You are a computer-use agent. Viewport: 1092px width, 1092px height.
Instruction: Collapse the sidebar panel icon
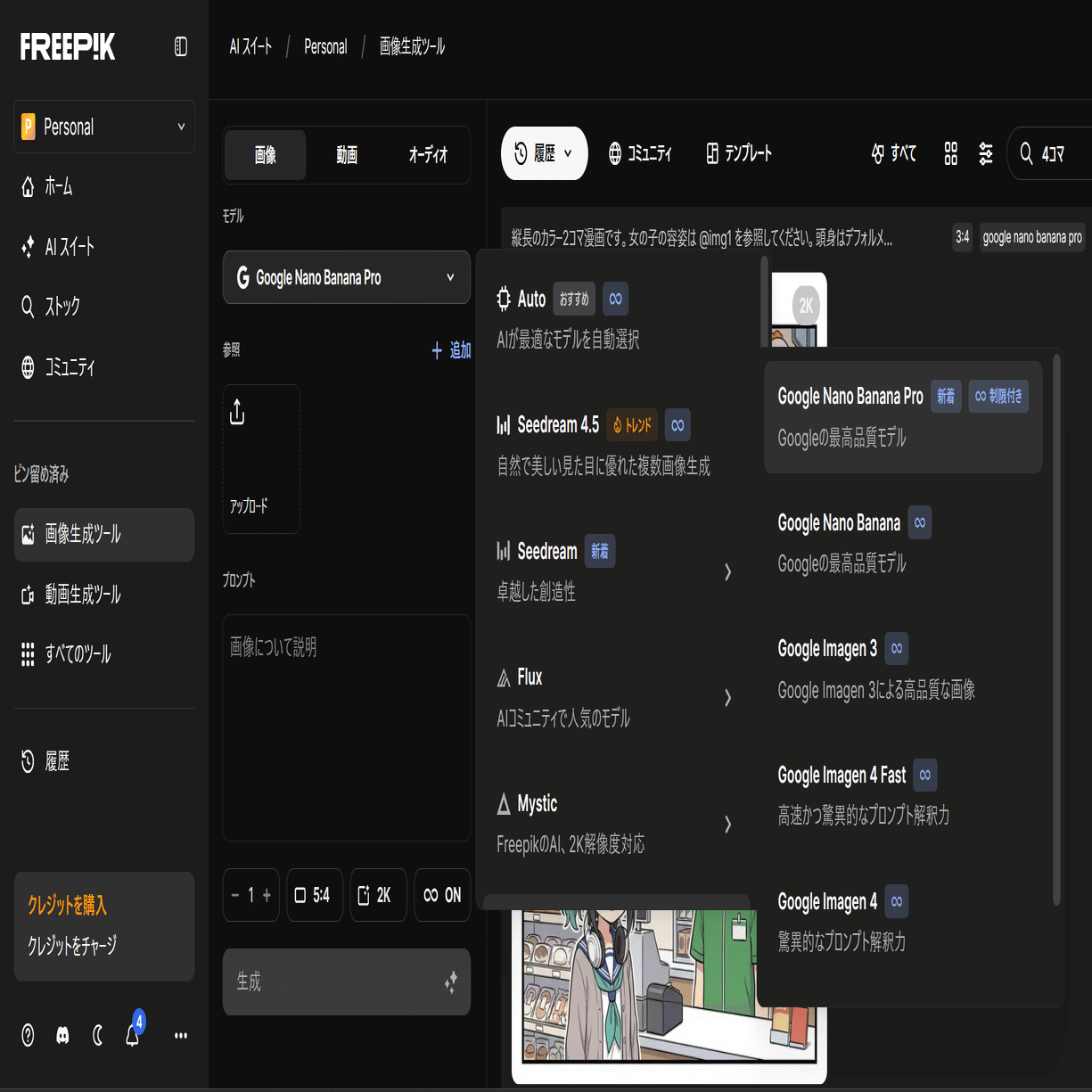181,47
